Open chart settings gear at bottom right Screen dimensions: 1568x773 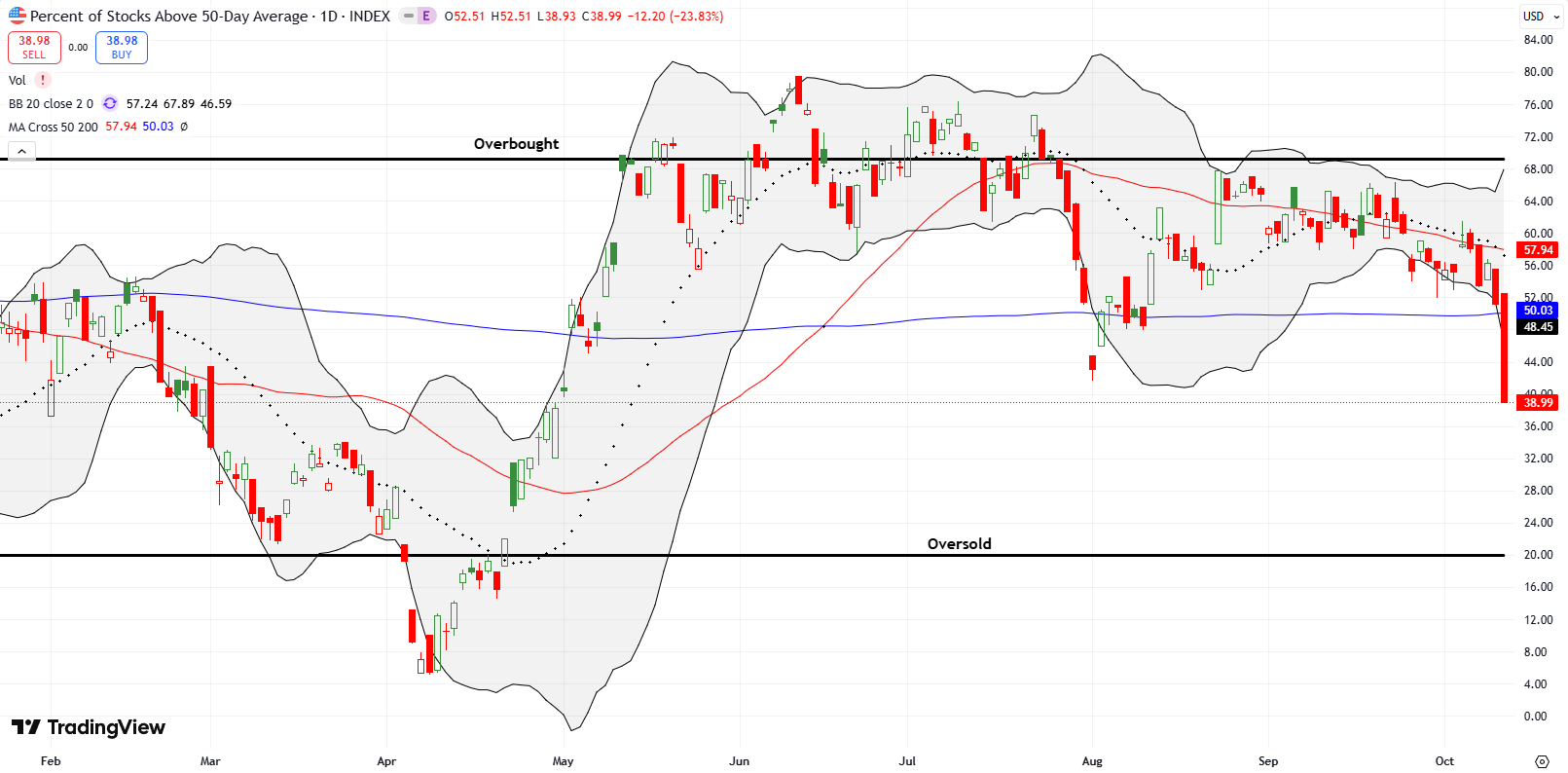click(x=1542, y=761)
